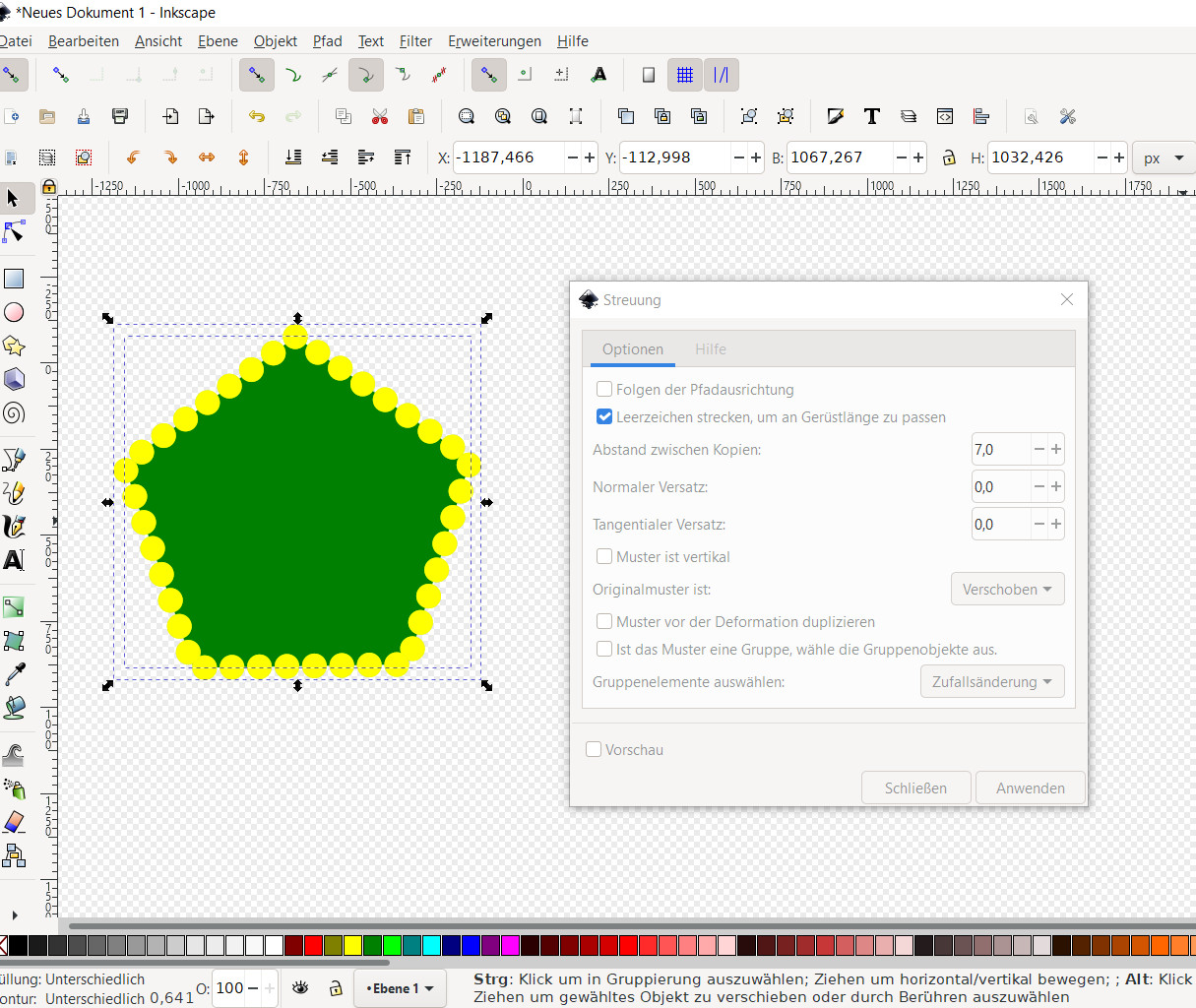The width and height of the screenshot is (1196, 1008).
Task: Select the Rectangle tool in toolbox
Action: pyautogui.click(x=14, y=279)
